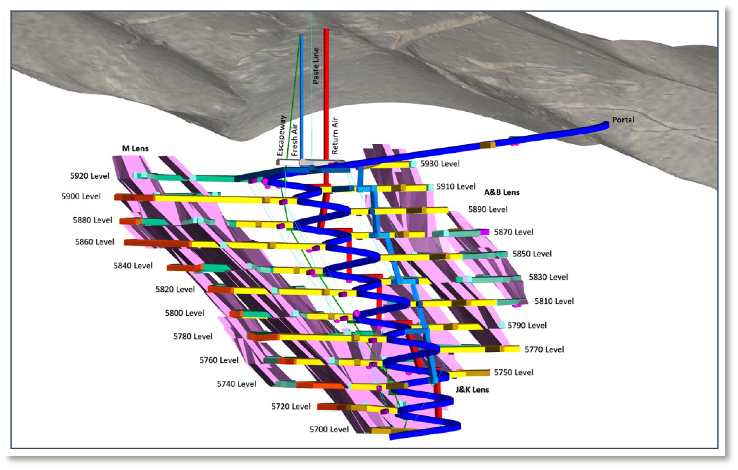Click the 5870 Level label
Screen dimensions: 738x470
(513, 232)
